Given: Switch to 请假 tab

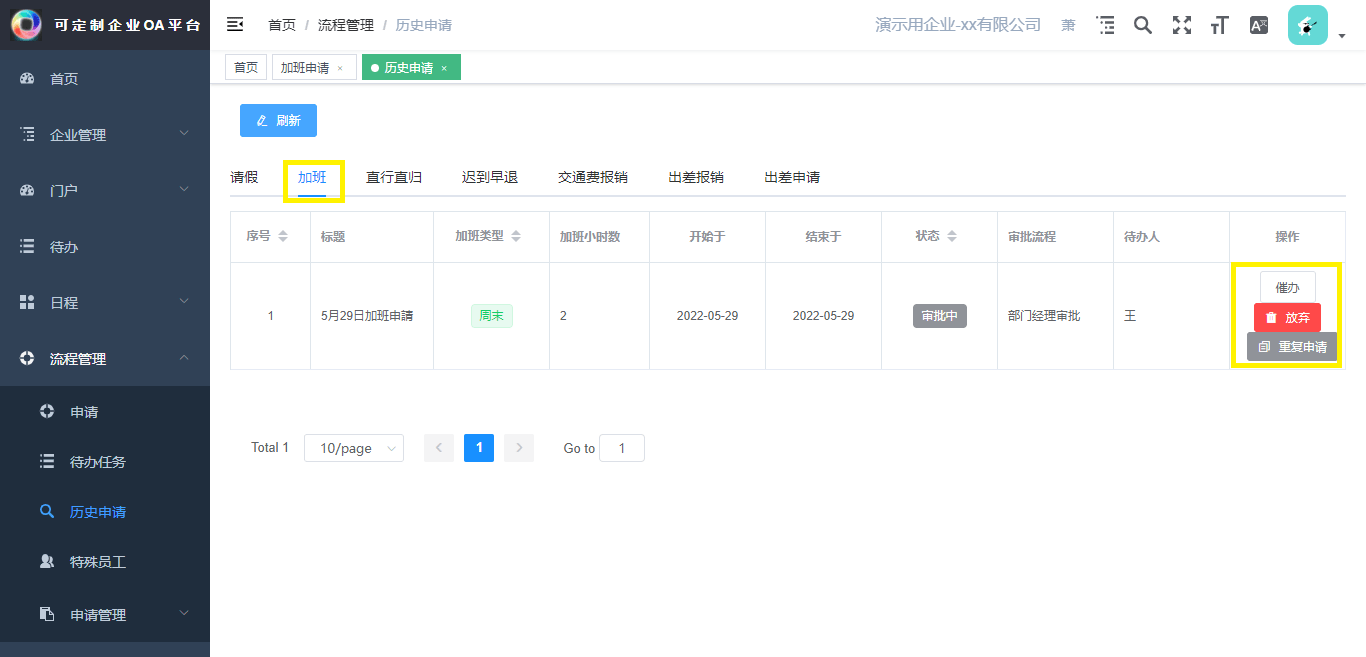Looking at the screenshot, I should coord(244,177).
